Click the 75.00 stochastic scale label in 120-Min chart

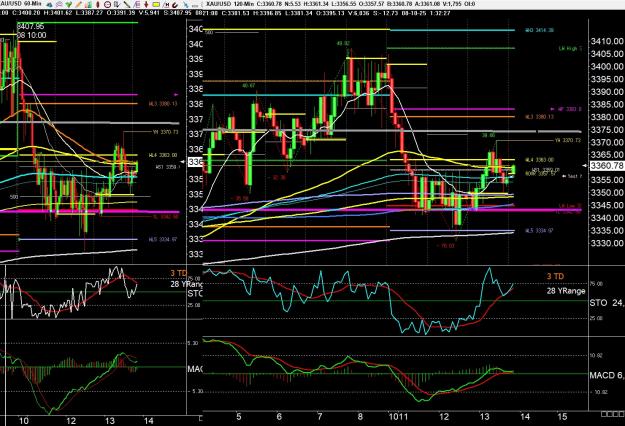[x=596, y=284]
